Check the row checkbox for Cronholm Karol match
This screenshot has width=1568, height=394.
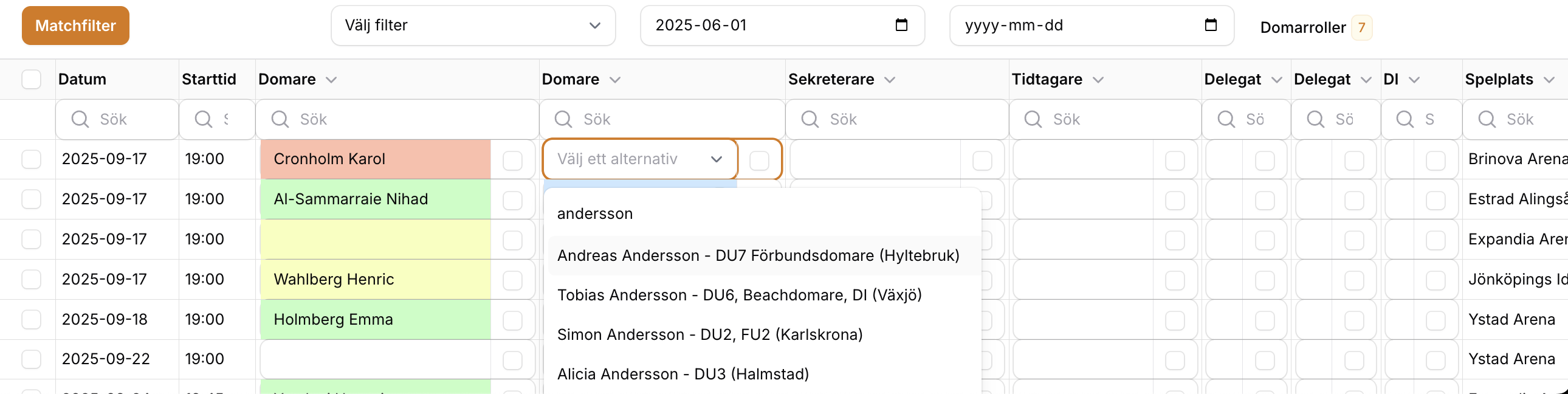[31, 159]
